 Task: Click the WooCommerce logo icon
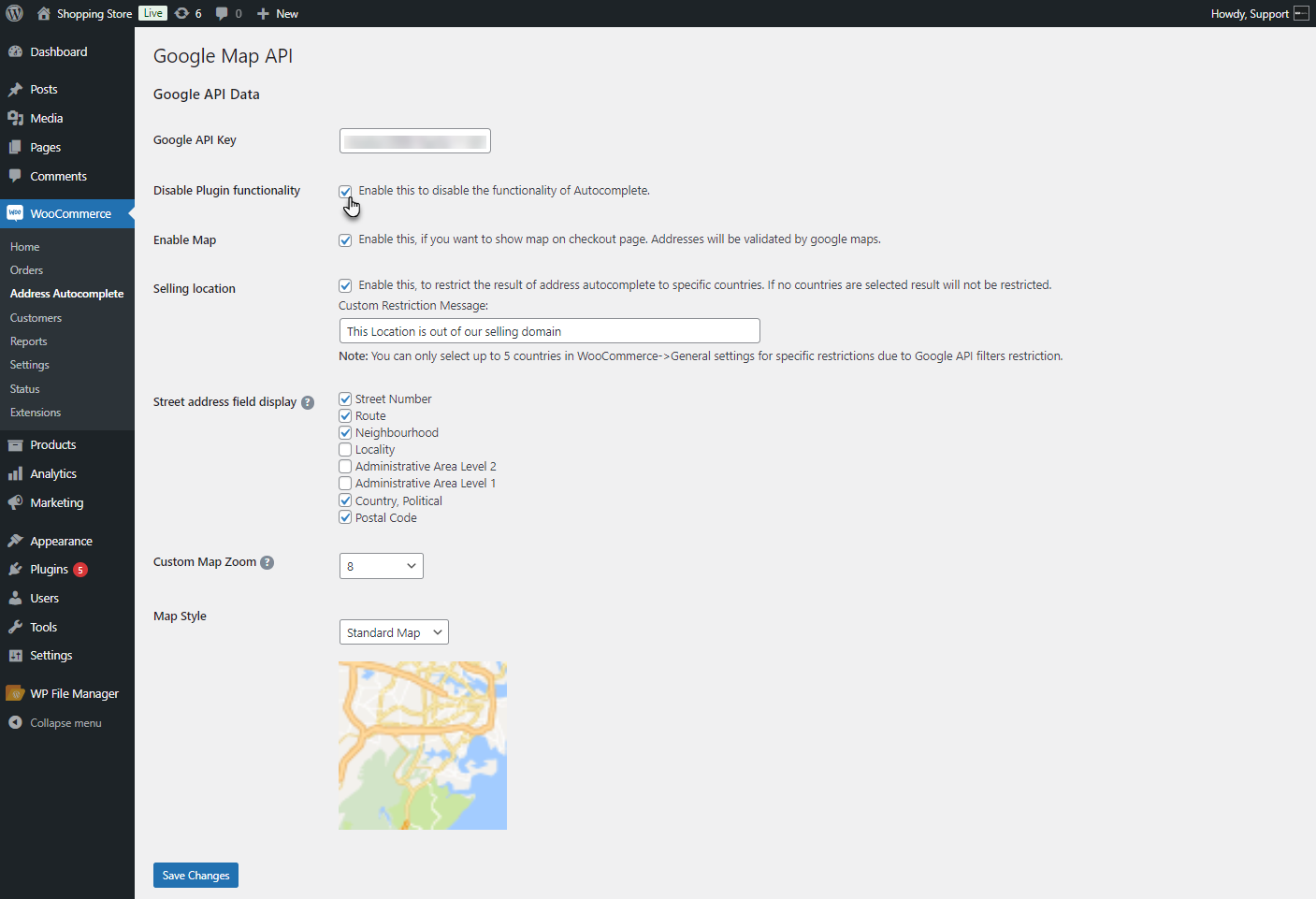[15, 213]
